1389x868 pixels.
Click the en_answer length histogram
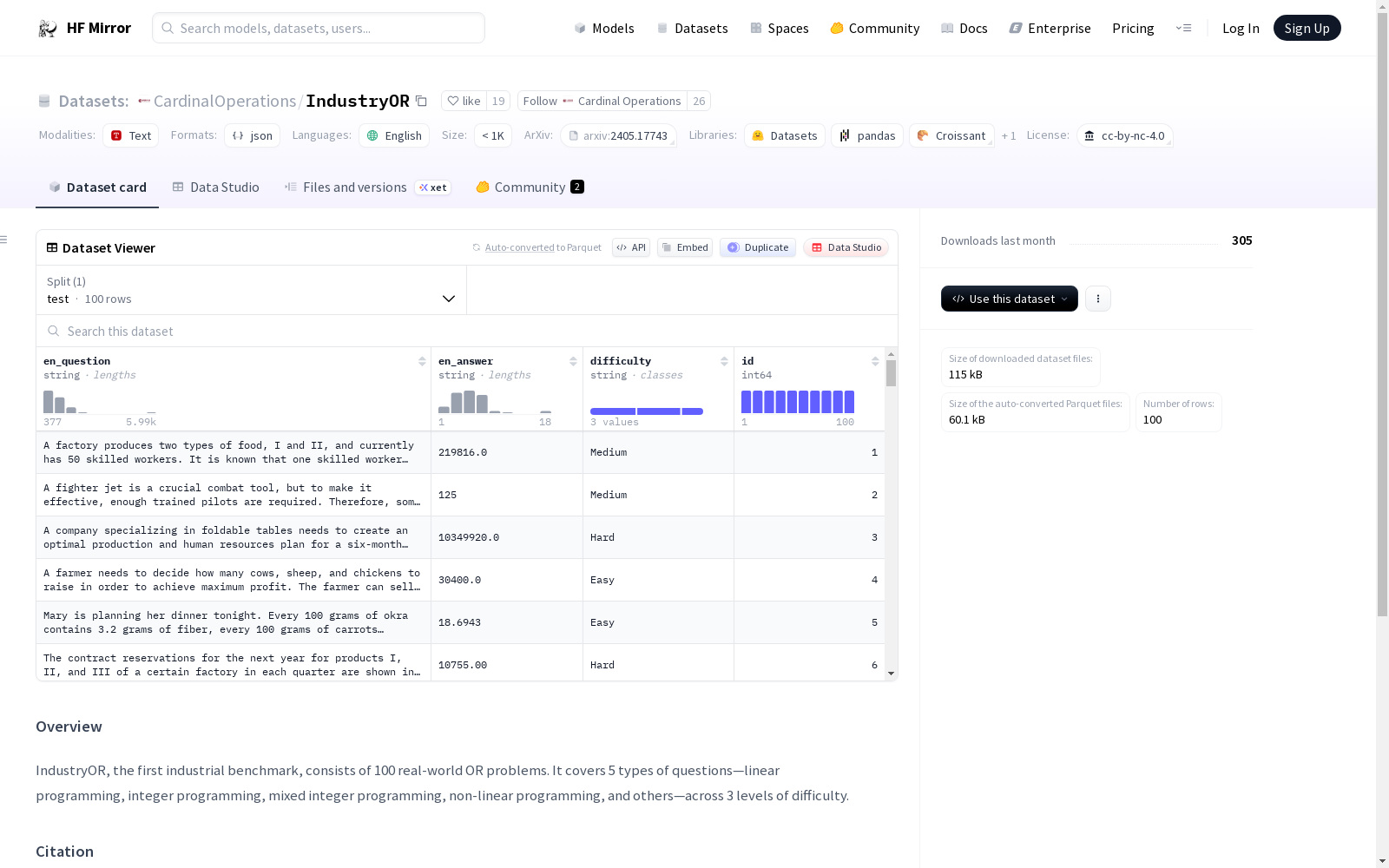click(x=495, y=402)
